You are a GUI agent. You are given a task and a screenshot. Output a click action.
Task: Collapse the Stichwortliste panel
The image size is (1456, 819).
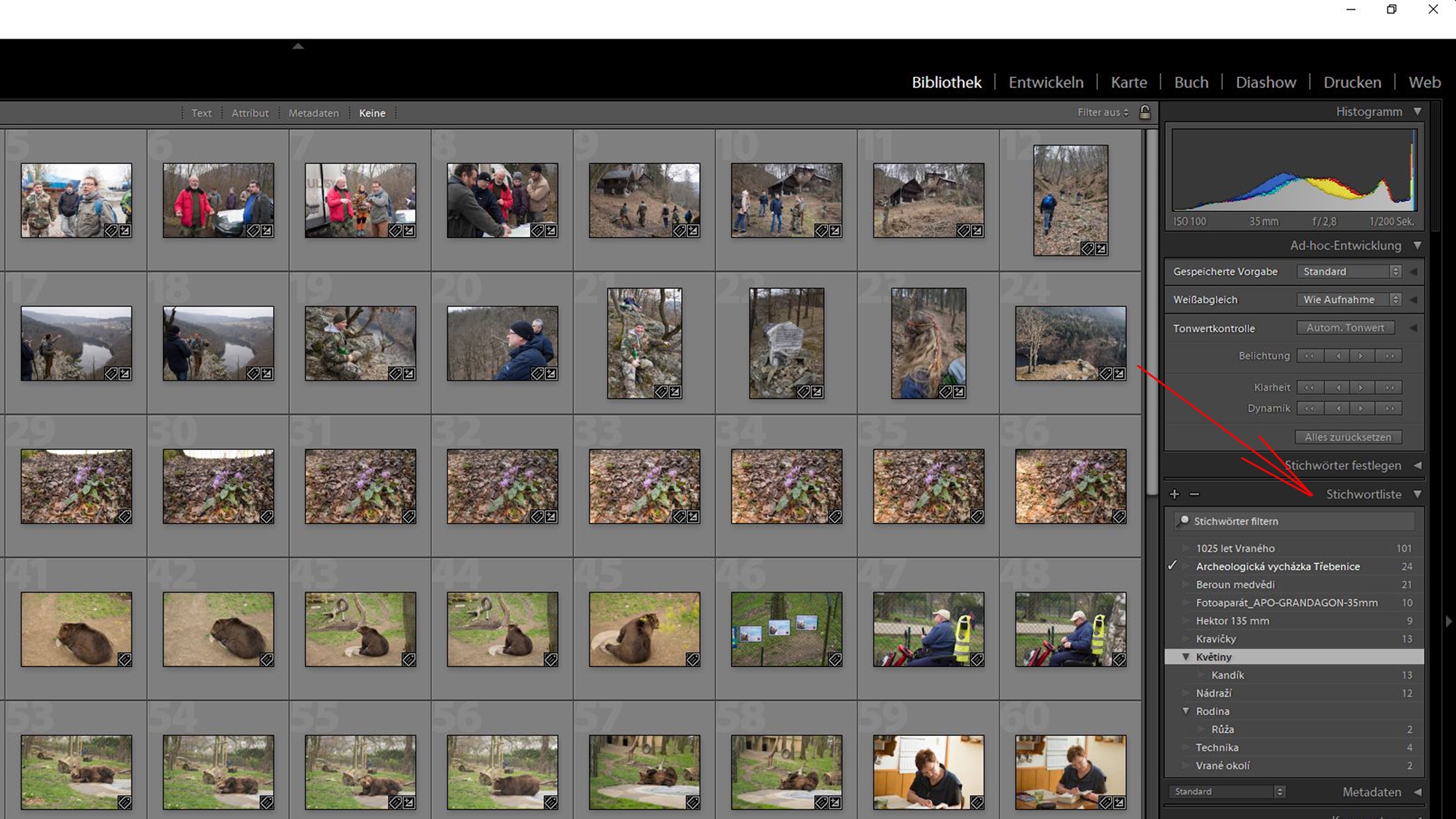click(x=1417, y=494)
